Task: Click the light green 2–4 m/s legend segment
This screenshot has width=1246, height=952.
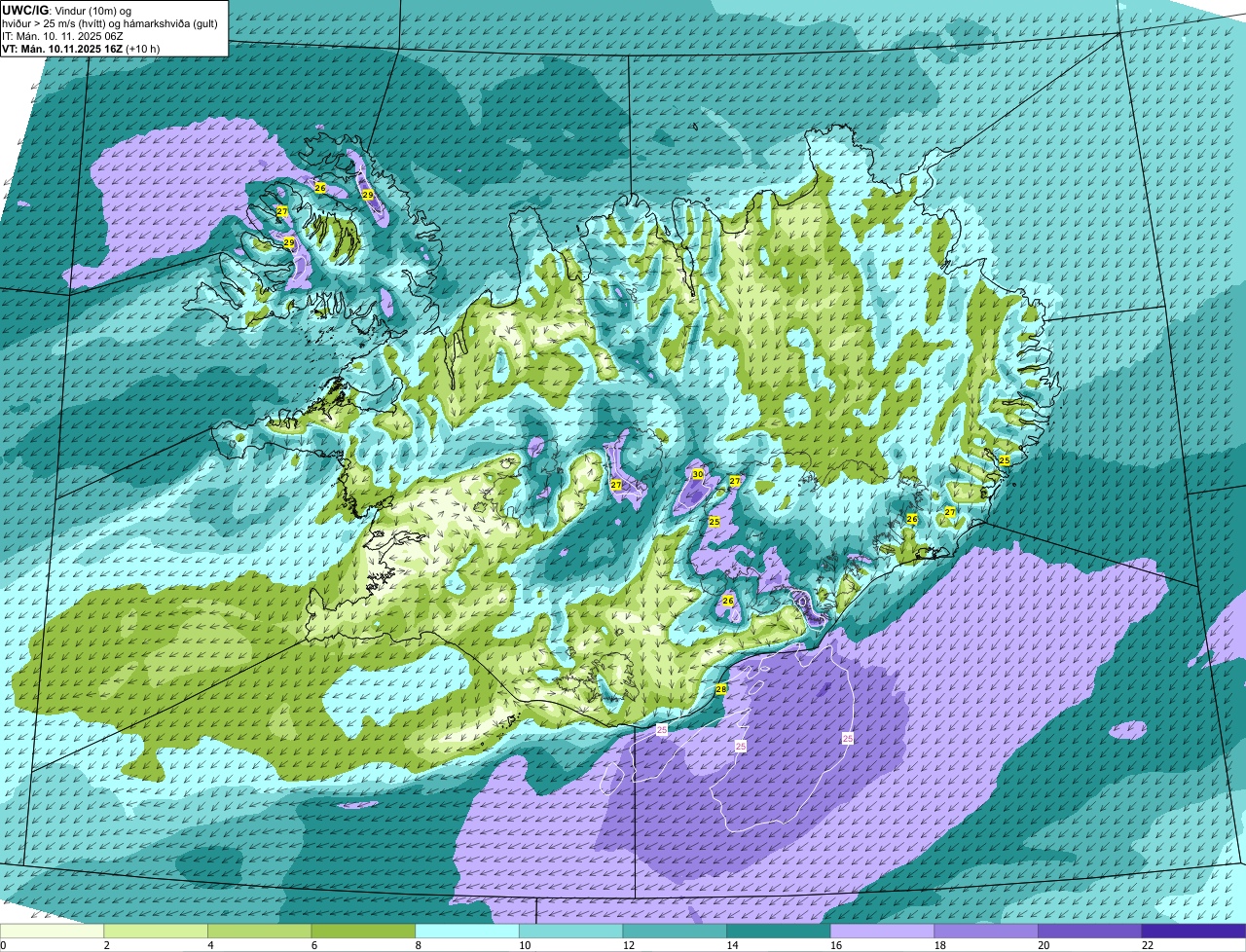Action: 156,931
